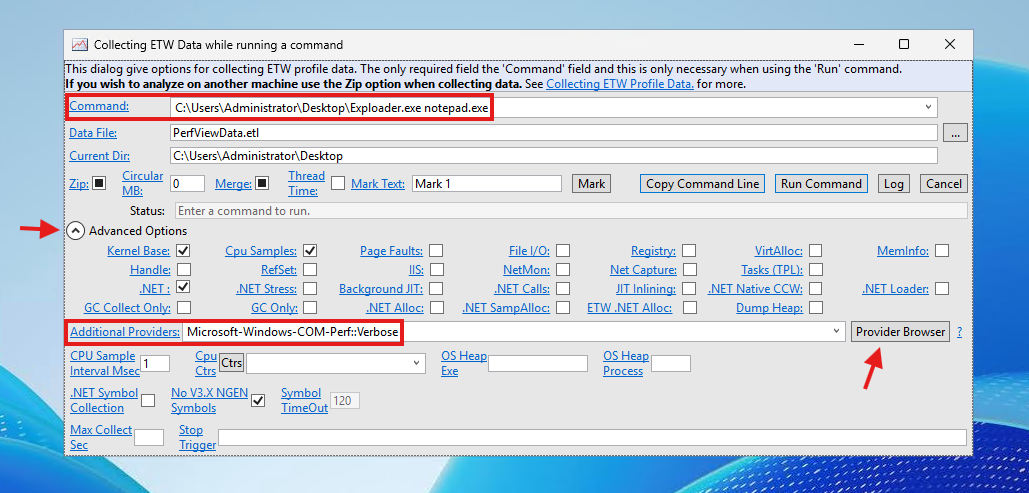This screenshot has width=1029, height=493.
Task: Open the Cpu Ctrs combo box dropdown
Action: click(417, 362)
